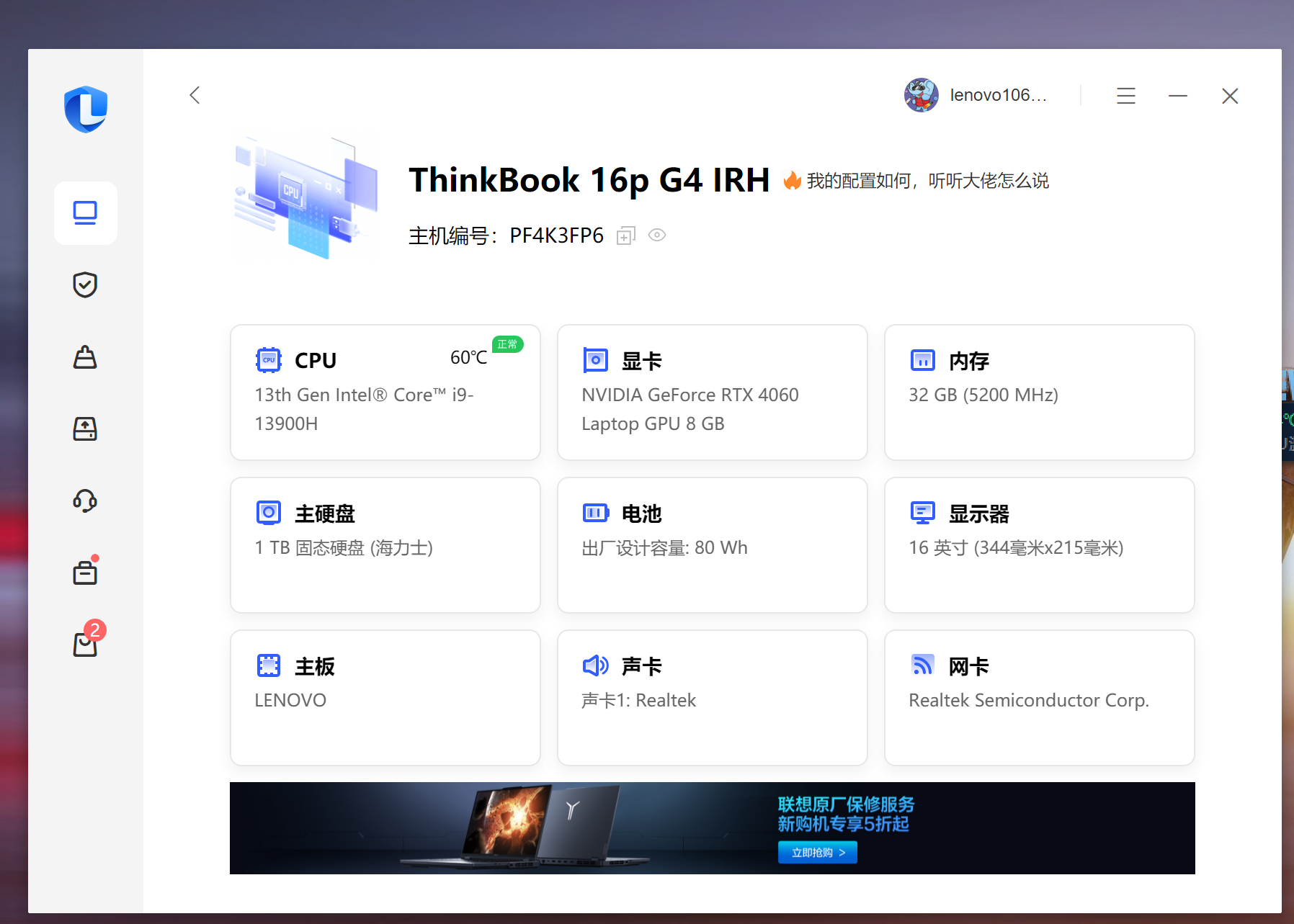Screen dimensions: 1294x924
Task: Click the Lenovo shield logo
Action: 86,109
